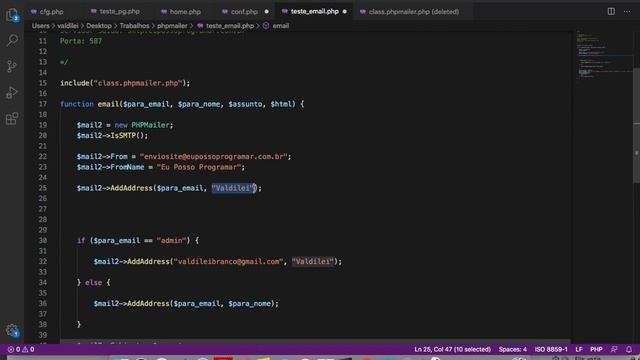
Task: Click the phpmailer breadcrumb segment
Action: coord(172,26)
